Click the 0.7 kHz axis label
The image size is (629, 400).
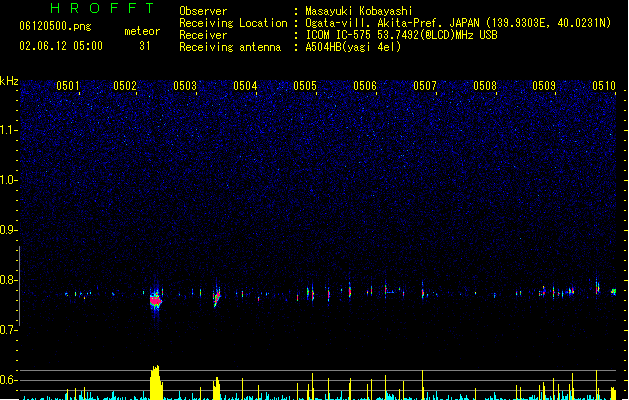8,330
